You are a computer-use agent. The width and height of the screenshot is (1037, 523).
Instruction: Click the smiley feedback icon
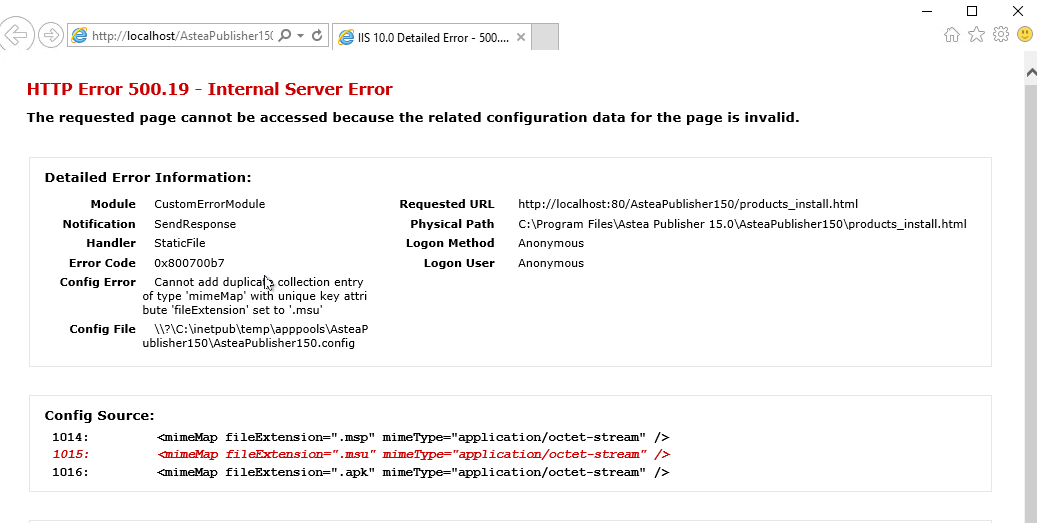[1025, 34]
